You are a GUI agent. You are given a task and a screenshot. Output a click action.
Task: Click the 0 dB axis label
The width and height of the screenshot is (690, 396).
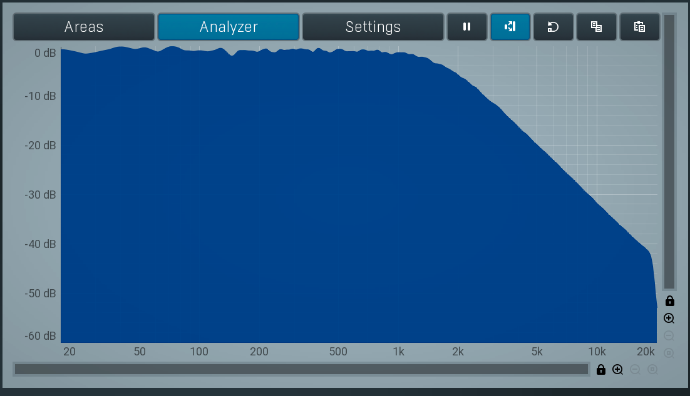click(45, 53)
